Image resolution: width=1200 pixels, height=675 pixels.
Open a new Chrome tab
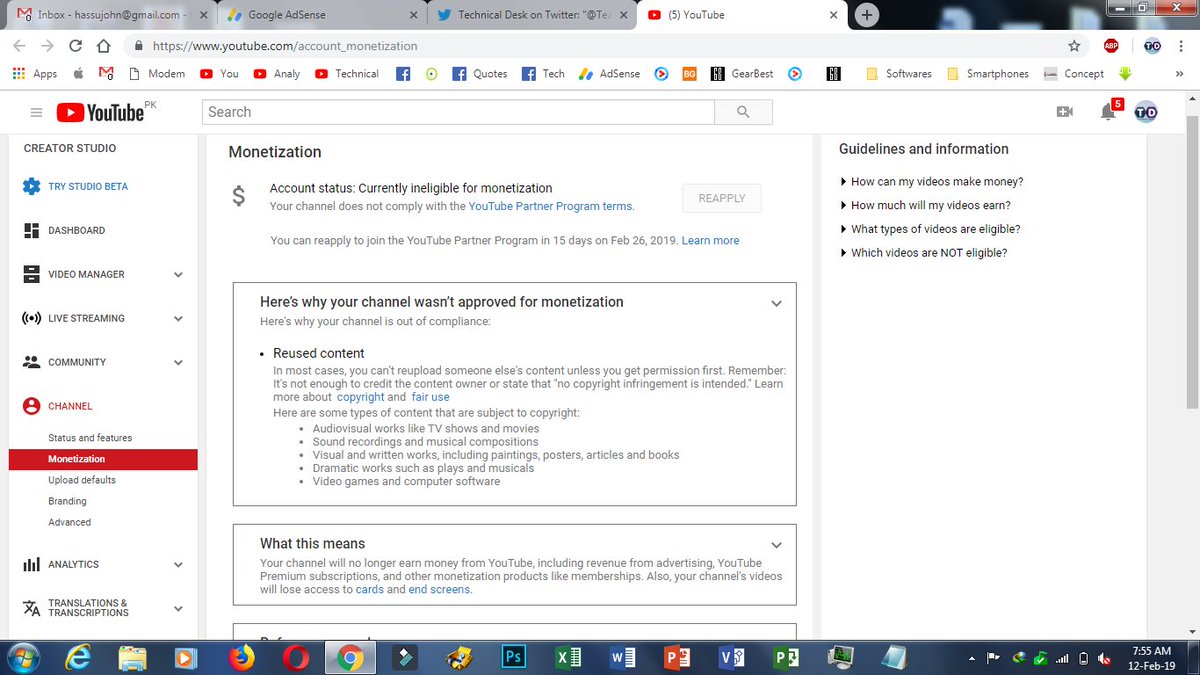[867, 15]
